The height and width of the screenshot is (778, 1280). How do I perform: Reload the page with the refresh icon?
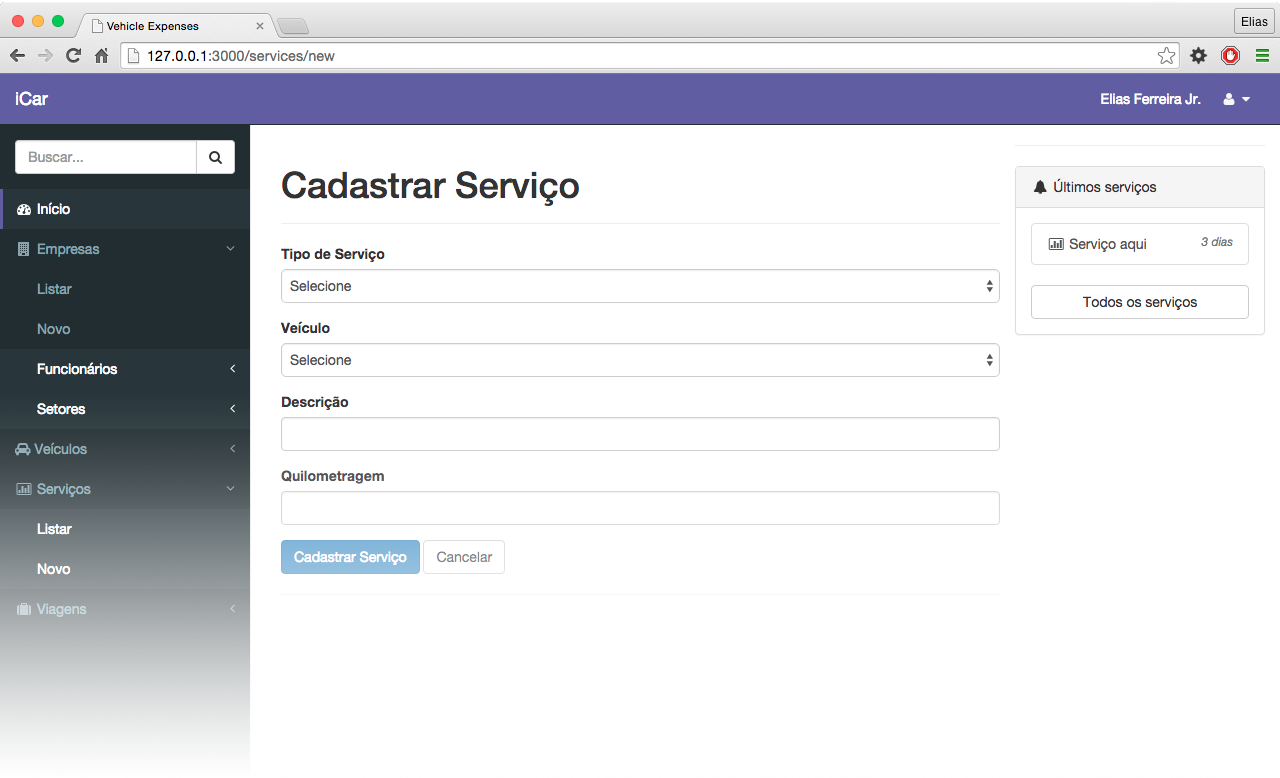point(73,56)
